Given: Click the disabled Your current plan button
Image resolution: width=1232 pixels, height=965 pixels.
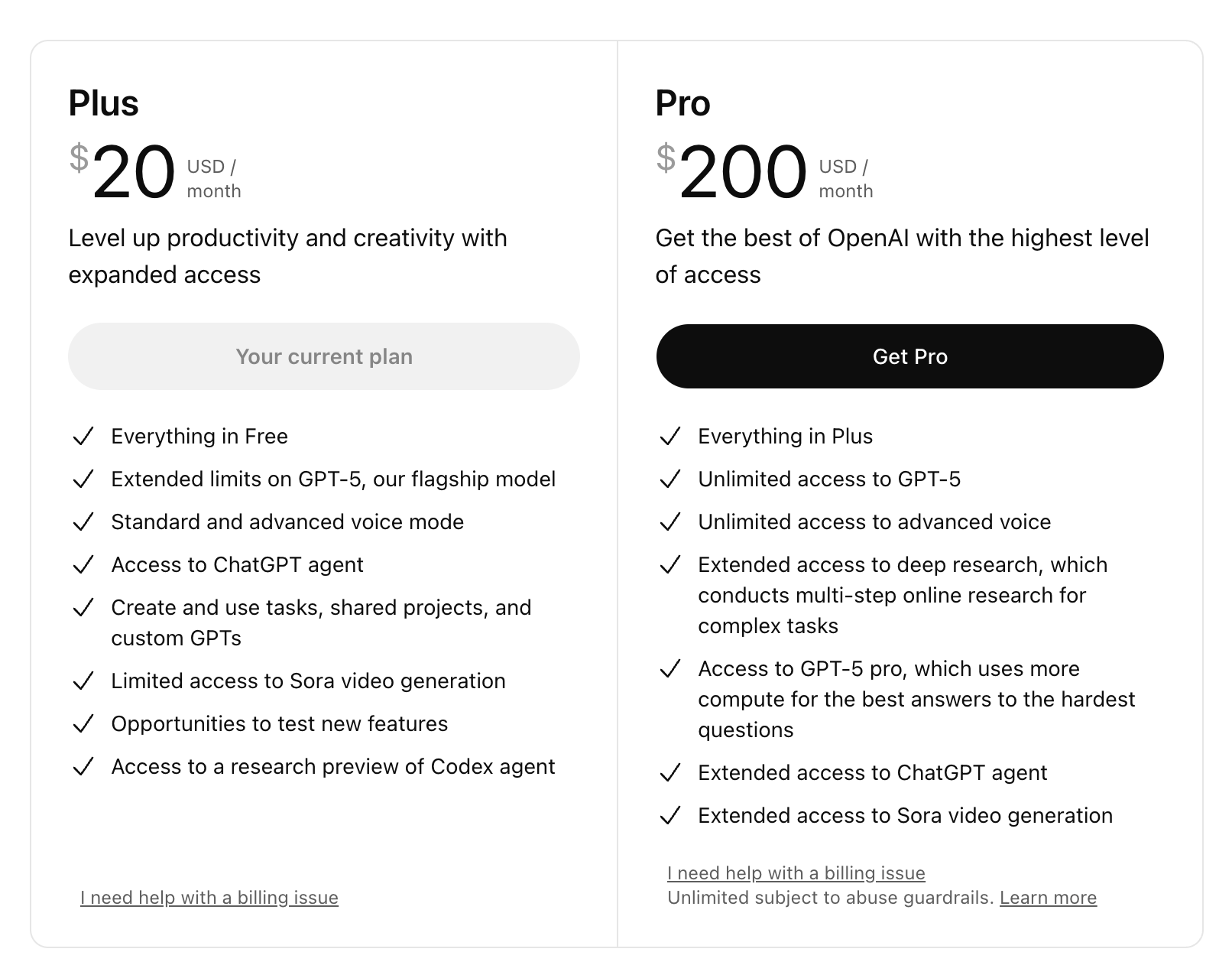Looking at the screenshot, I should (323, 356).
